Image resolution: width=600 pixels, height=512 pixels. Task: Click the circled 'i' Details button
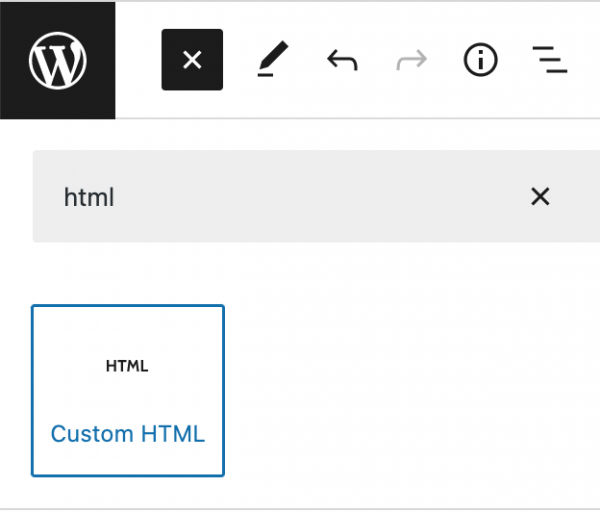[480, 60]
